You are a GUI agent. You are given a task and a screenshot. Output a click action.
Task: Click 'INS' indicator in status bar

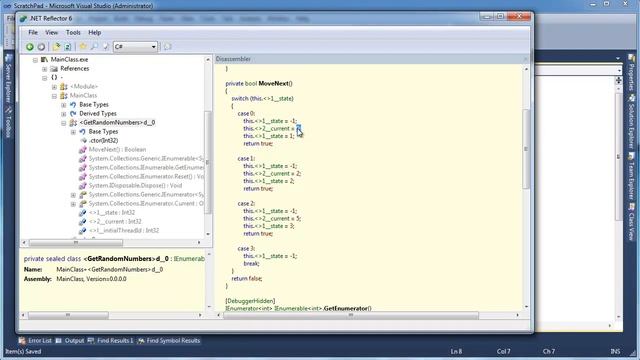click(x=615, y=351)
